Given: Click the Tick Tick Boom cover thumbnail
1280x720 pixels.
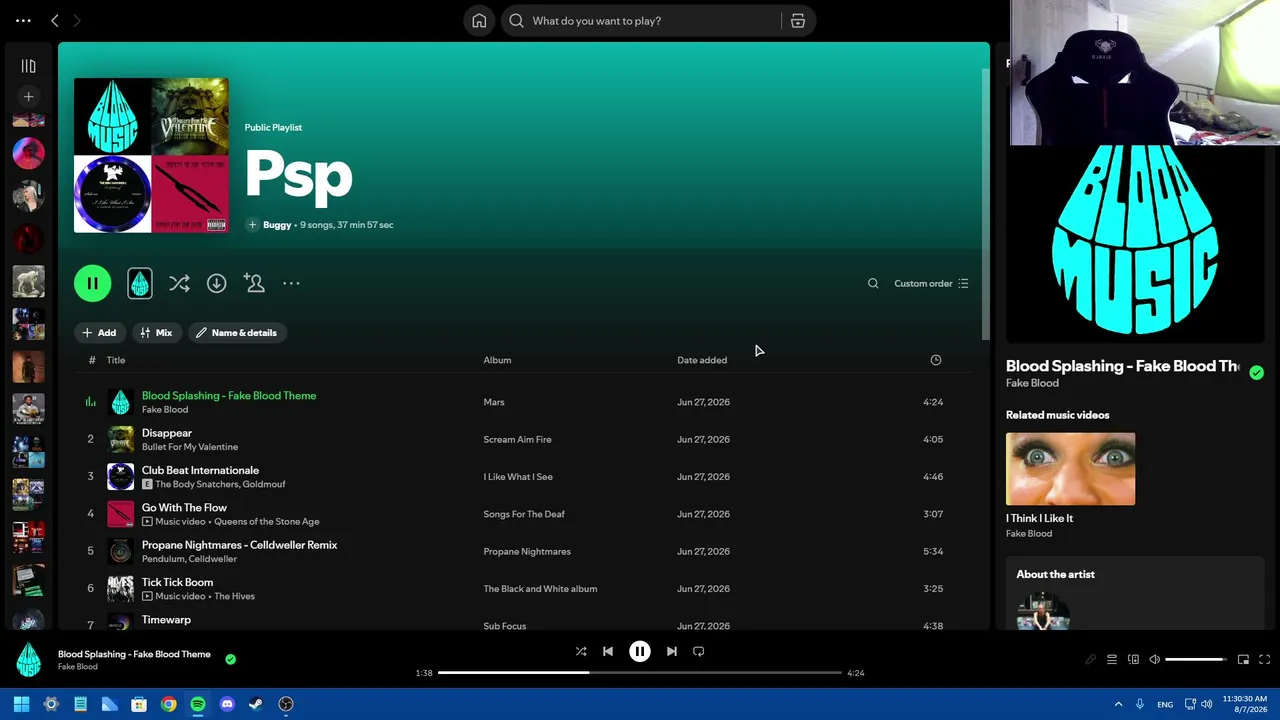Looking at the screenshot, I should pos(120,589).
